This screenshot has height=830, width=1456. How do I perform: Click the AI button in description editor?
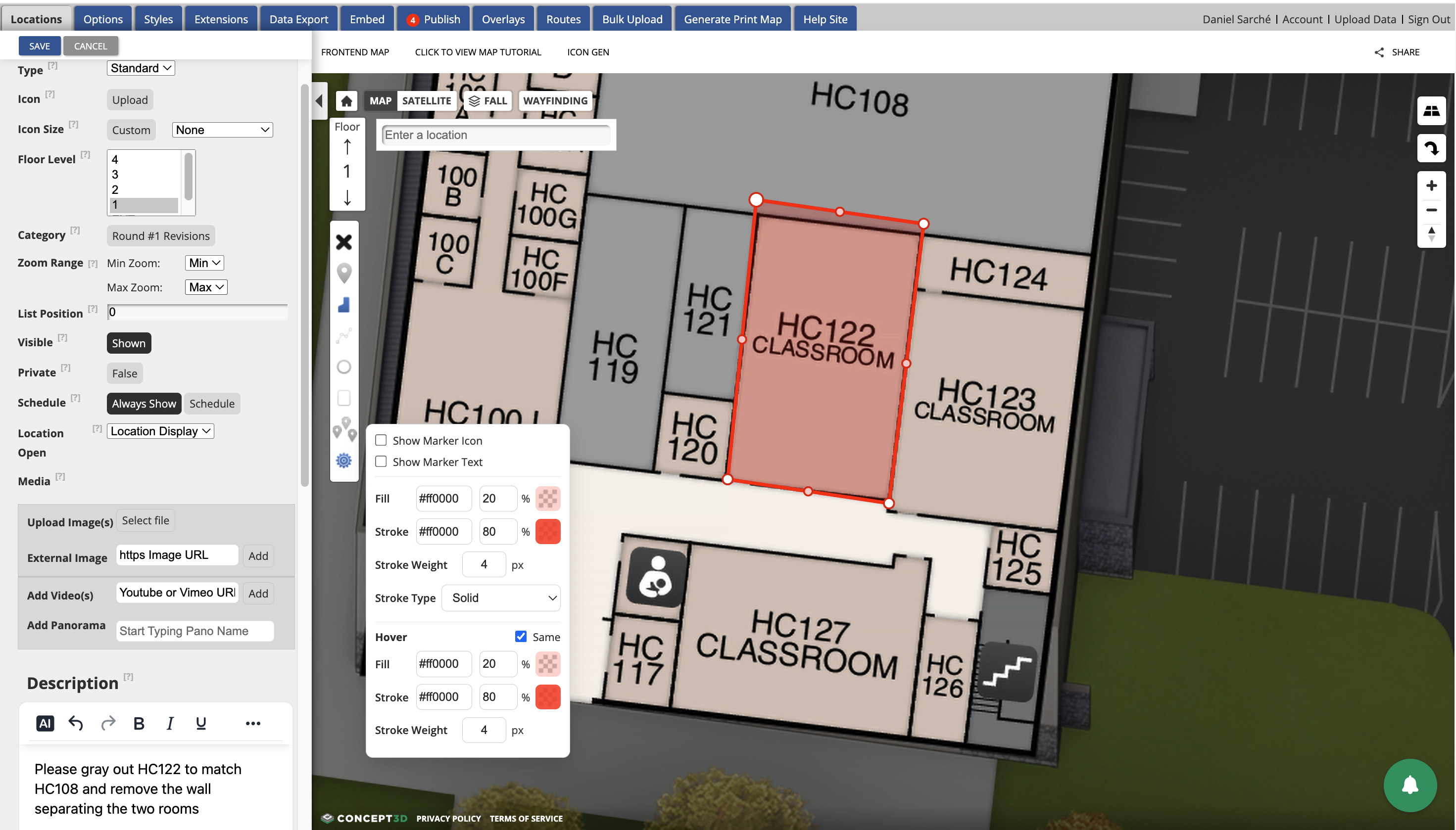click(x=45, y=723)
